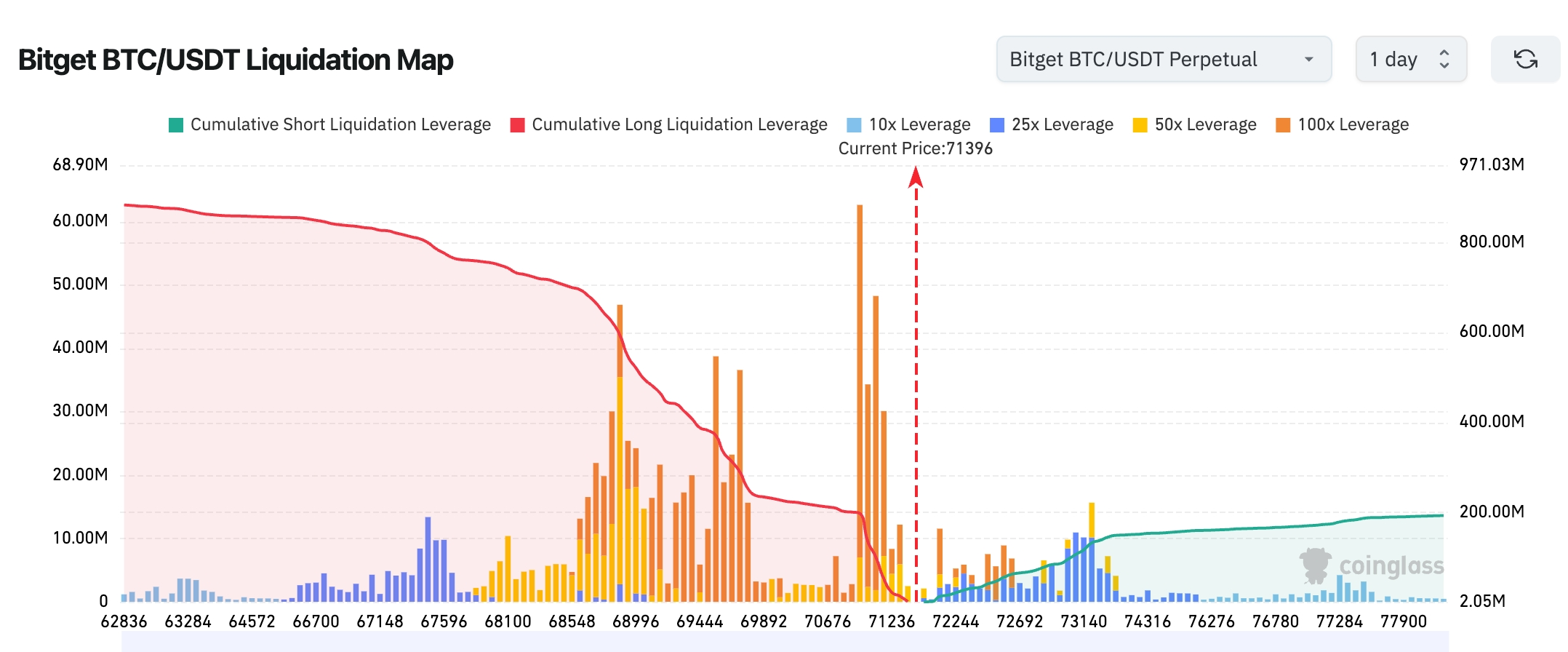Viewport: 1568px width, 652px height.
Task: Click the red Cumulative Long legend square
Action: 517,125
